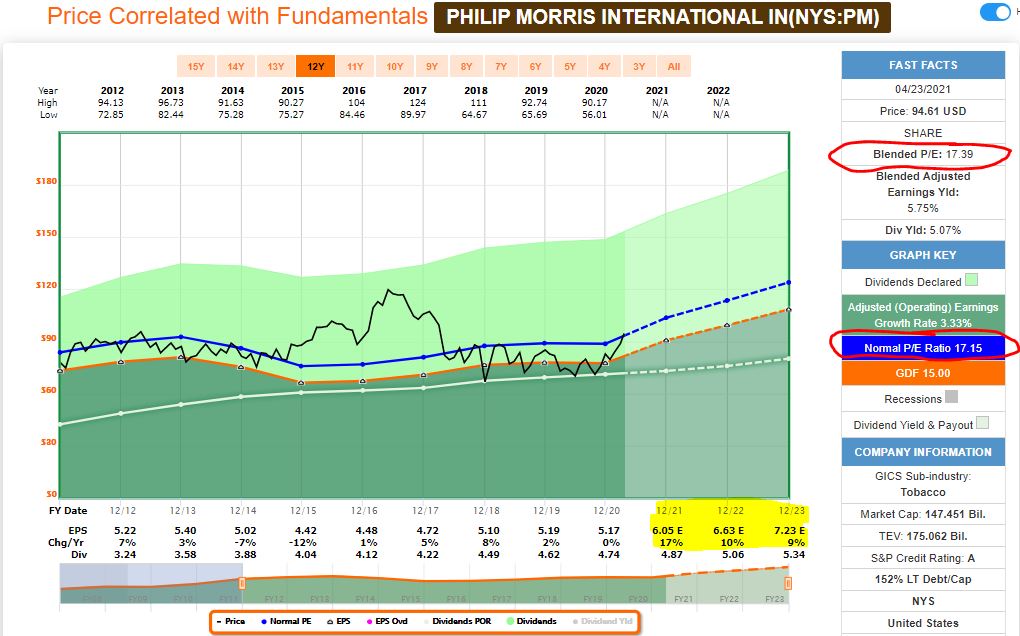Screen dimensions: 1020x636
Task: Check the Dividend Yield & Payout box
Action: [x=982, y=423]
